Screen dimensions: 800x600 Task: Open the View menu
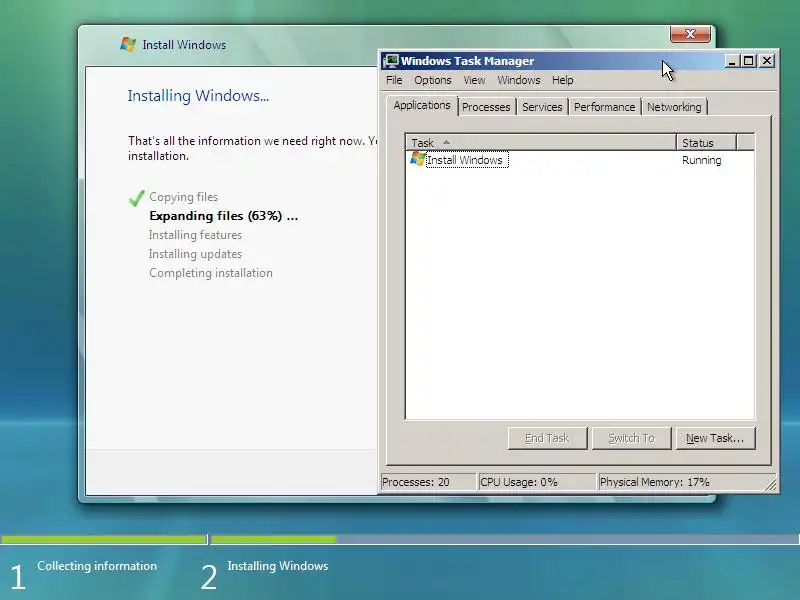474,80
